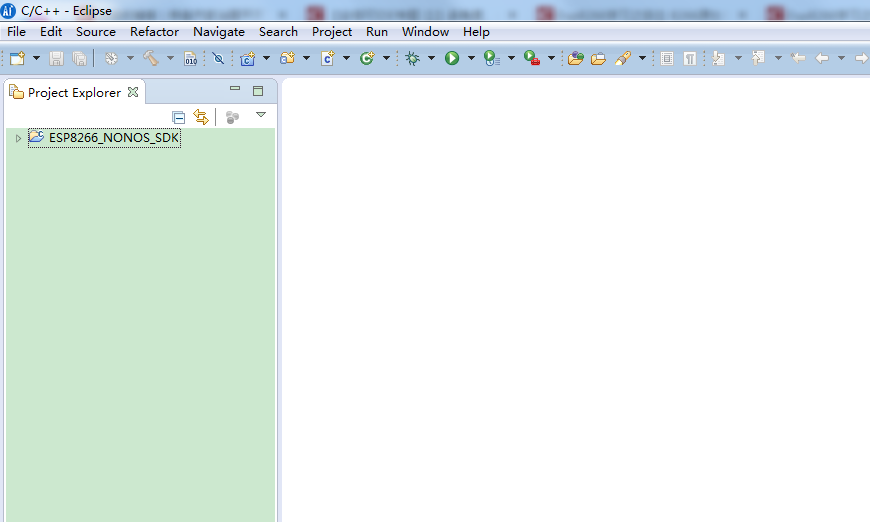This screenshot has width=870, height=522.
Task: Click the Save icon
Action: tap(56, 58)
